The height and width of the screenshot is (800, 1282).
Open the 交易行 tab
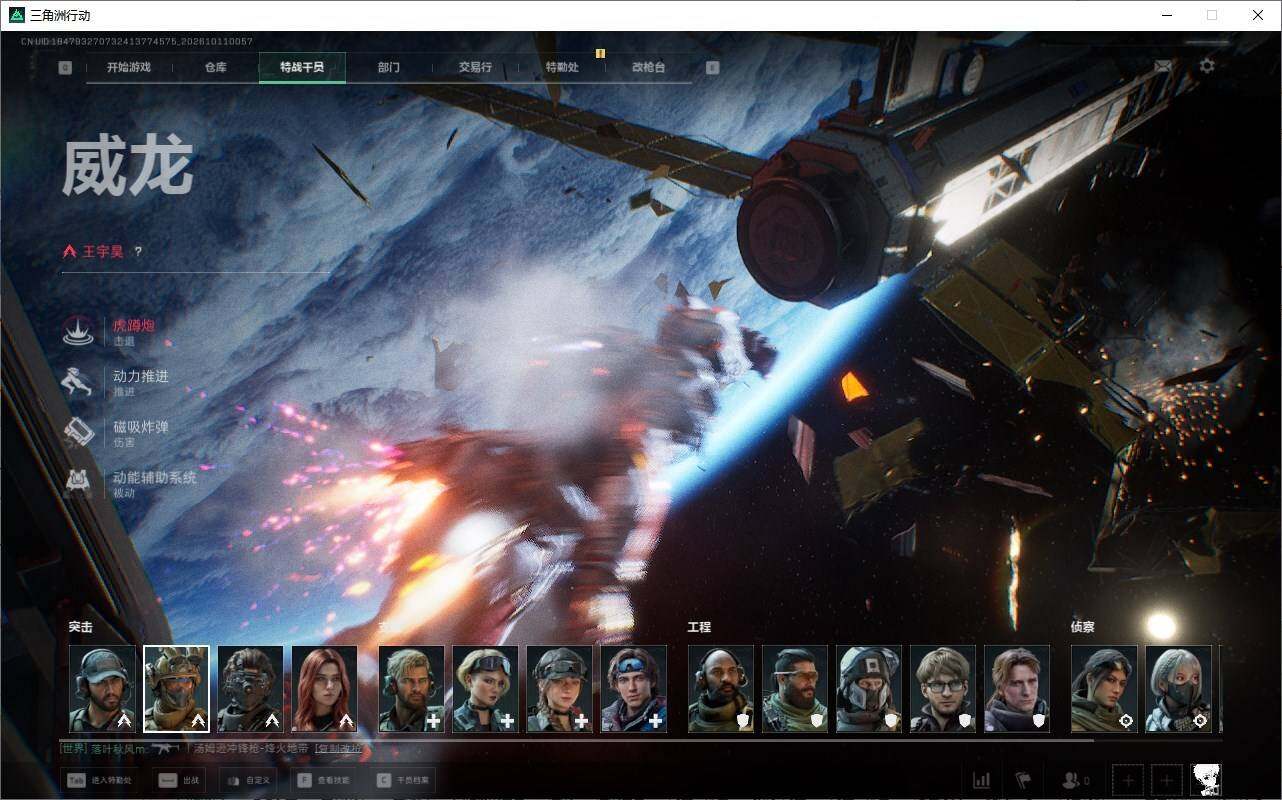click(x=475, y=67)
